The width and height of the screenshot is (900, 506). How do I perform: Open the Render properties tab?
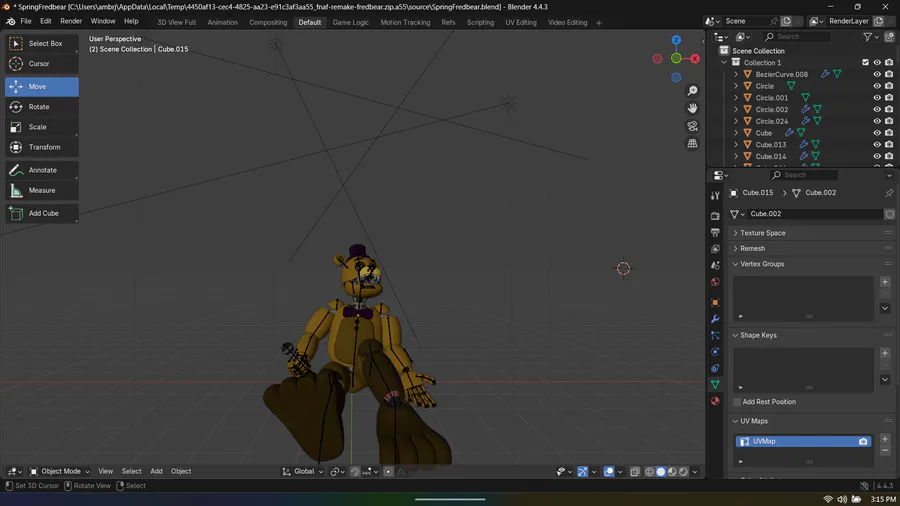715,216
